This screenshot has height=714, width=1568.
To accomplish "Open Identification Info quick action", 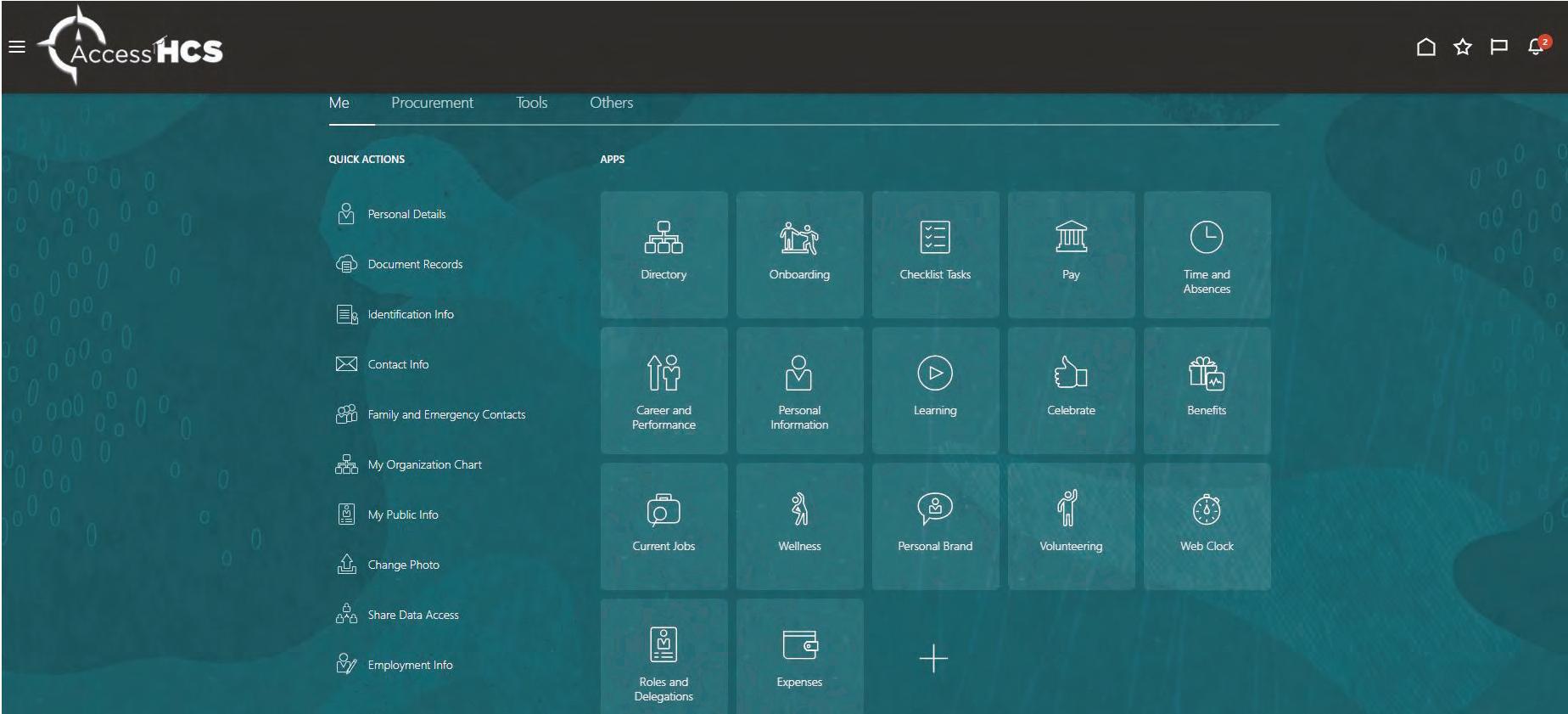I will (x=411, y=314).
